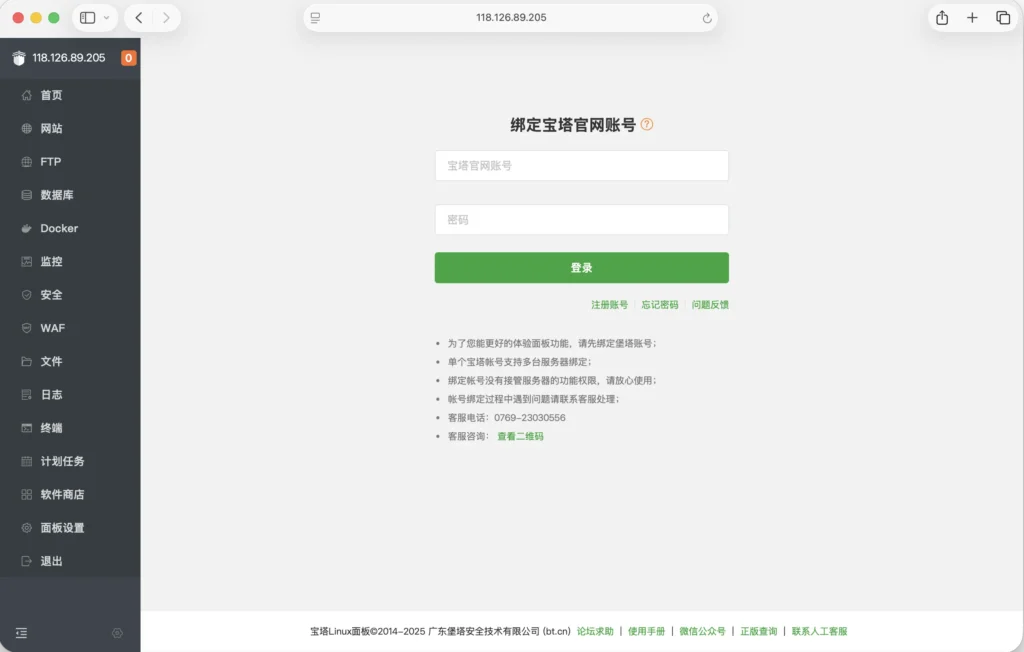Click the green 登录 button

[x=582, y=268]
